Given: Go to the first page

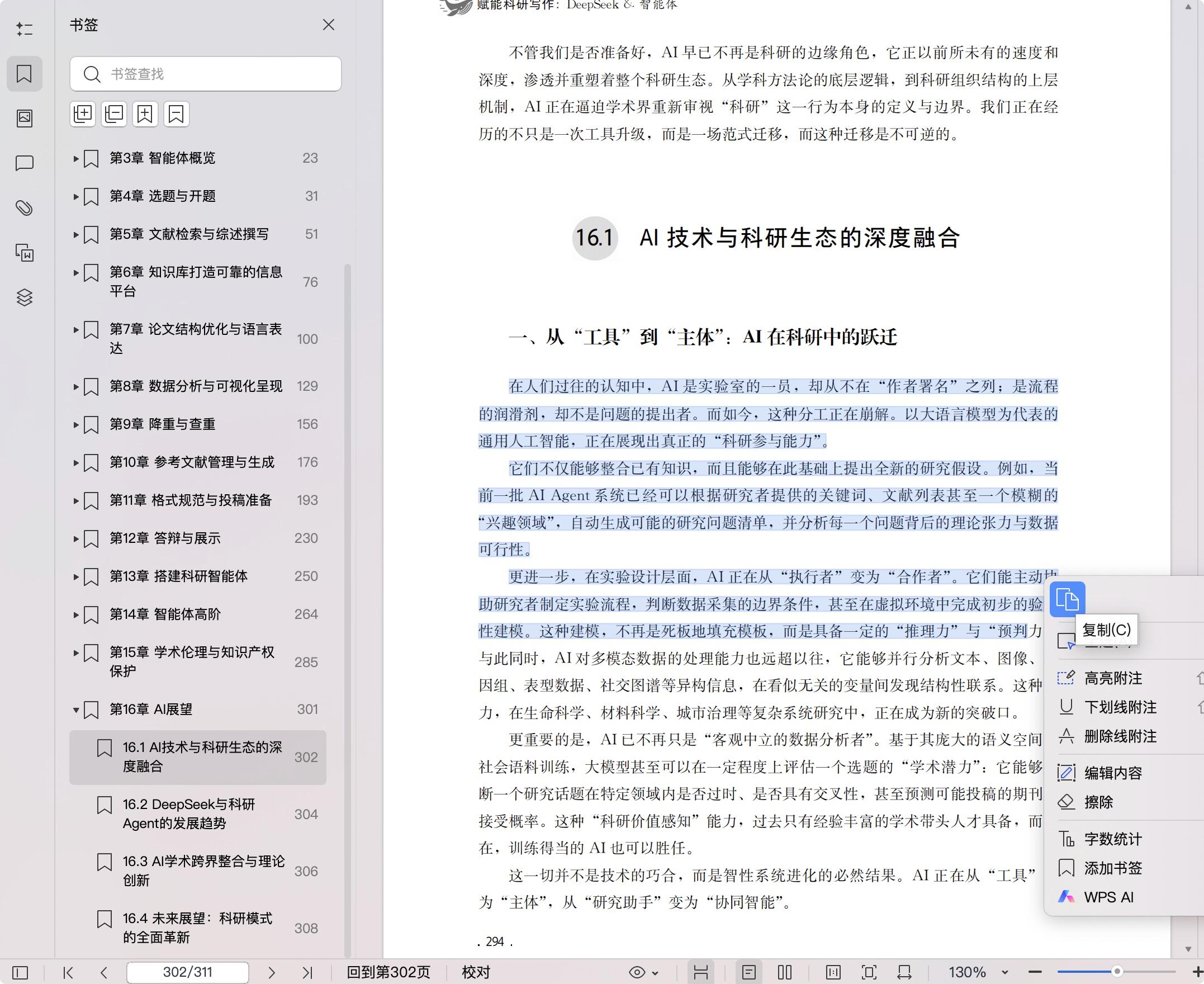Looking at the screenshot, I should tap(69, 973).
